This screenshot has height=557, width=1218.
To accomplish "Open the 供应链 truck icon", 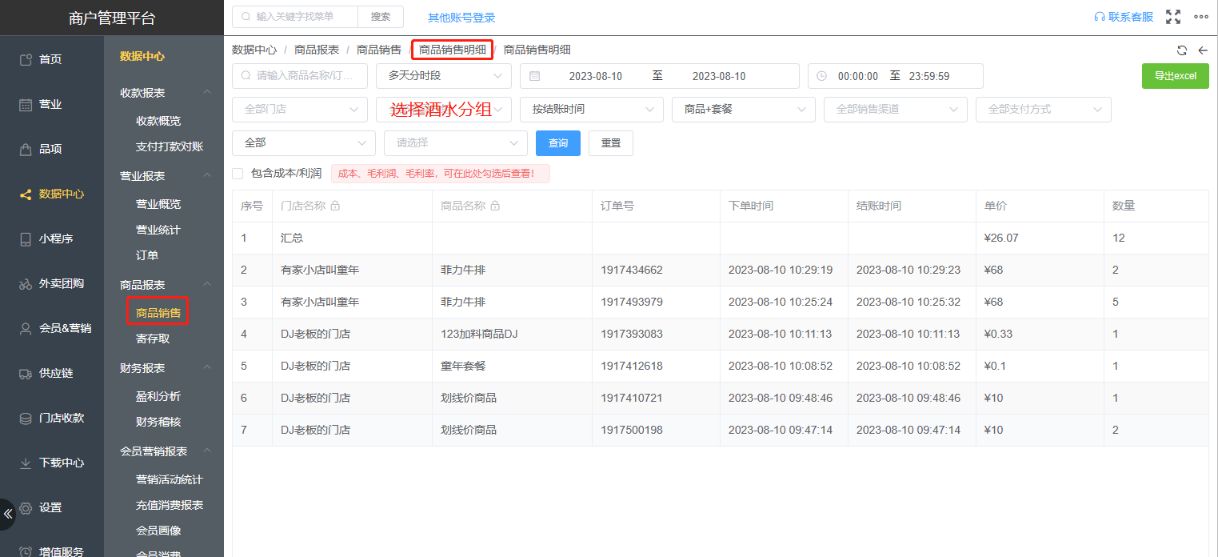I will tap(26, 374).
